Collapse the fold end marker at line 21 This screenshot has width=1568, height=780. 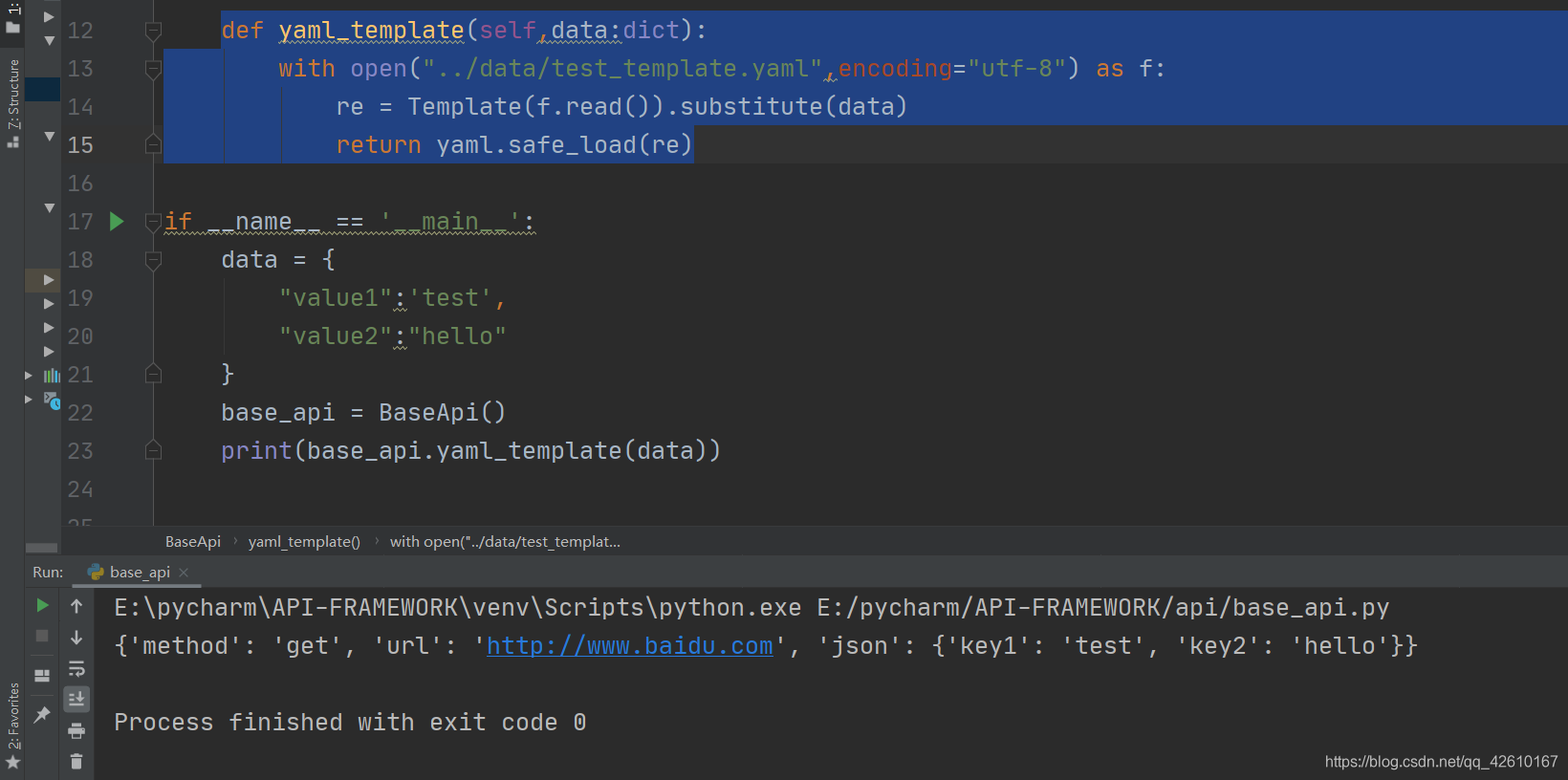tap(153, 374)
